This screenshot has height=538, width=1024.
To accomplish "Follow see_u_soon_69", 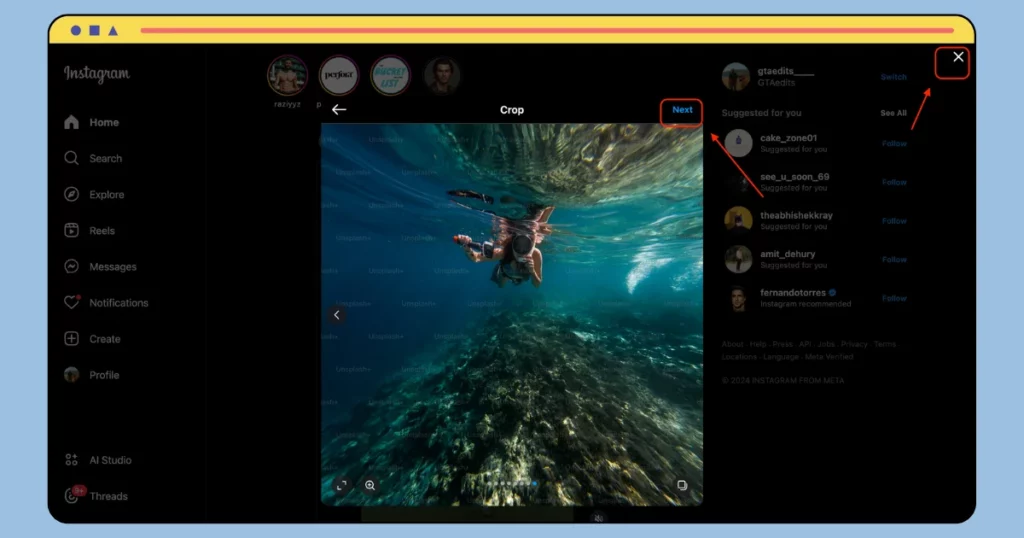I will click(894, 182).
